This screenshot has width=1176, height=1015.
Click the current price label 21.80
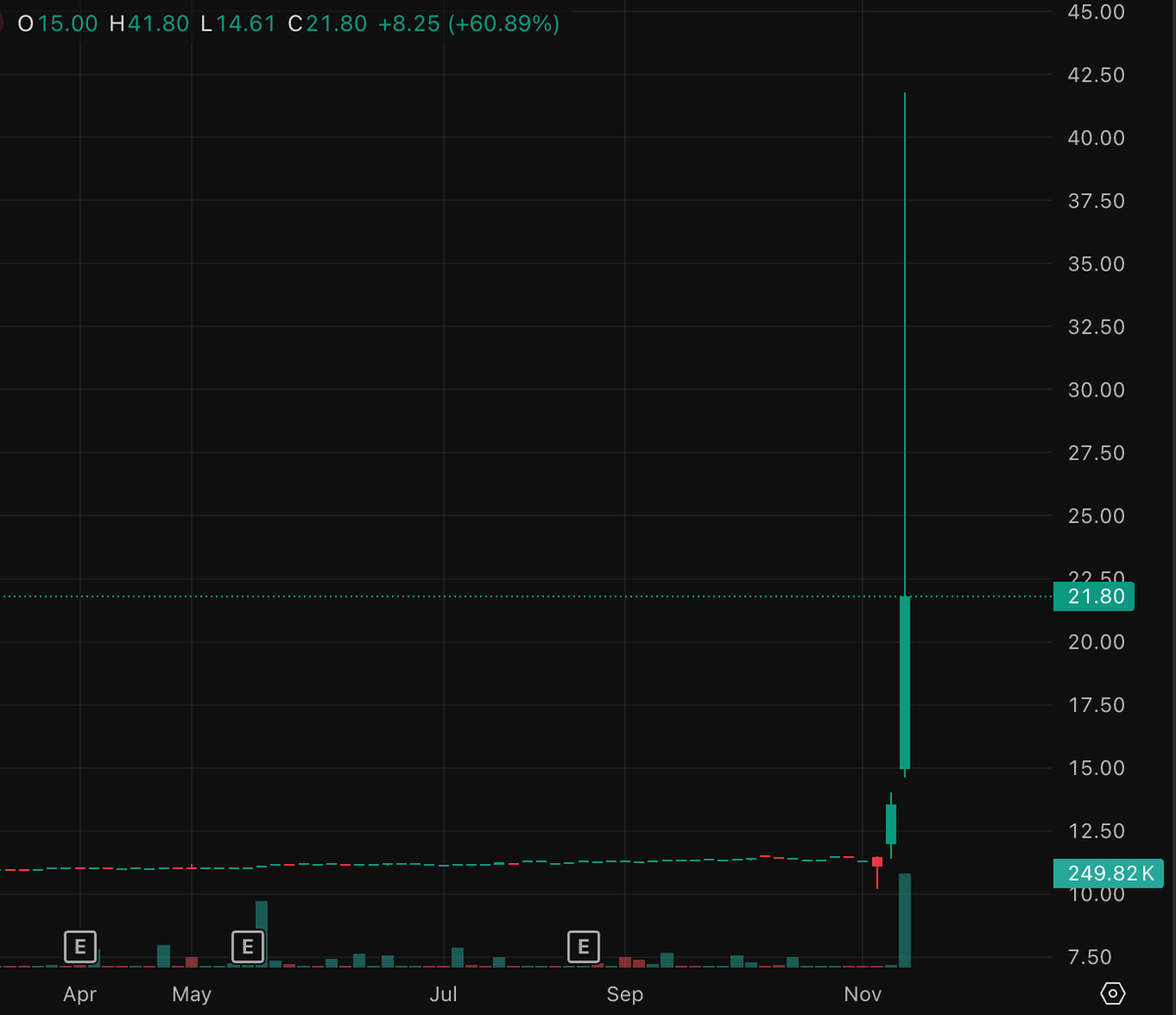(x=1094, y=597)
